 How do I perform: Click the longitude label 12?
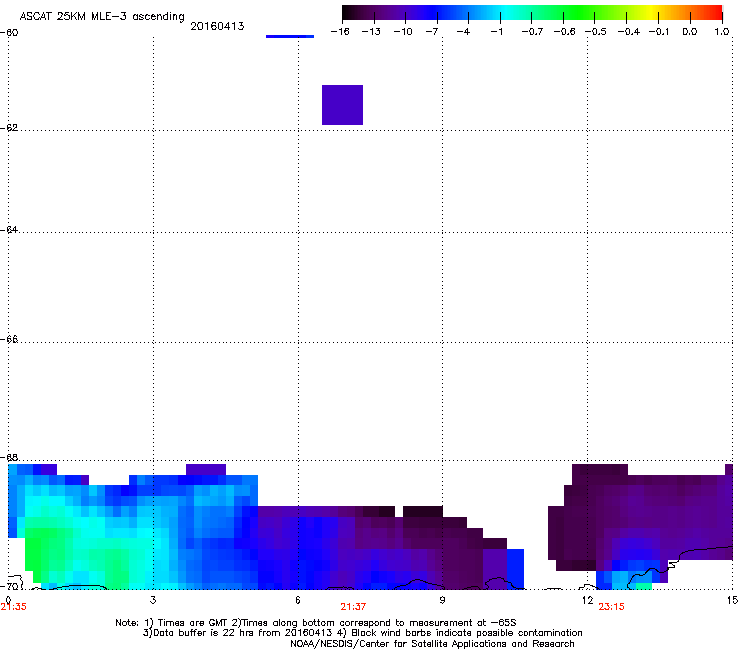pos(587,600)
